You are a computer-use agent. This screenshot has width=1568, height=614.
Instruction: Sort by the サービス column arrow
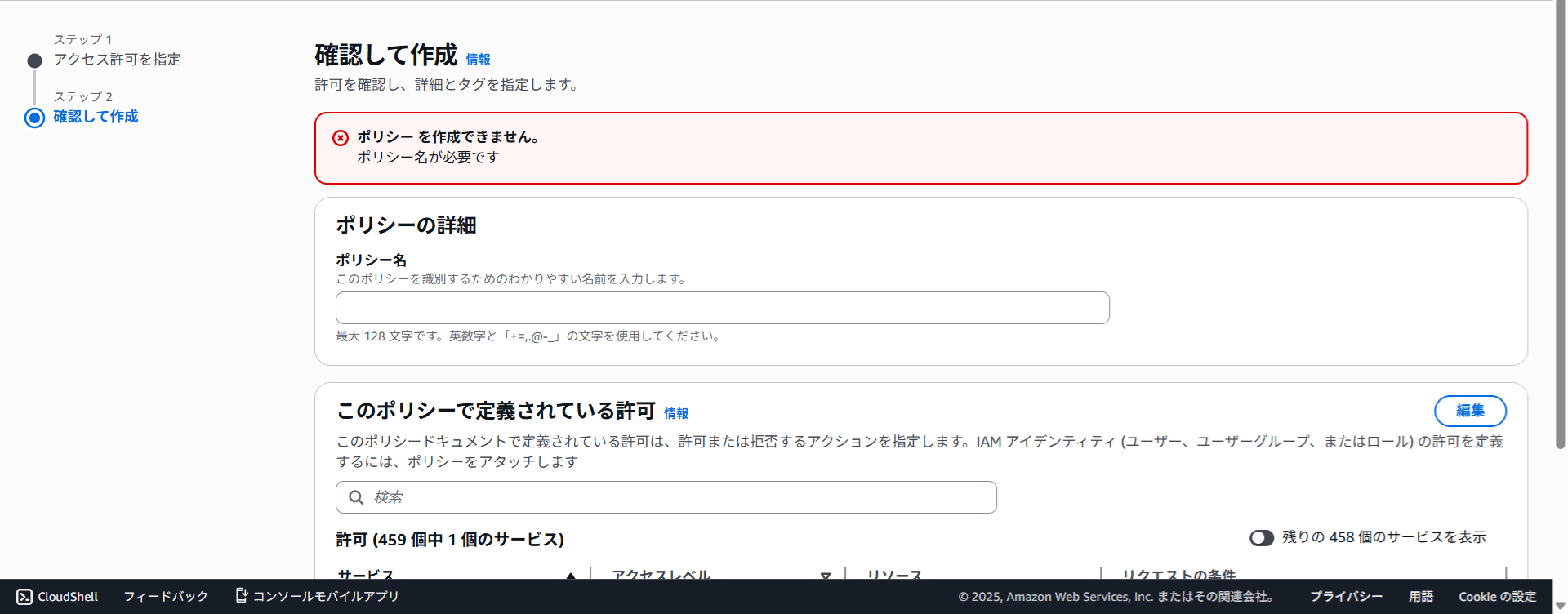click(x=571, y=576)
